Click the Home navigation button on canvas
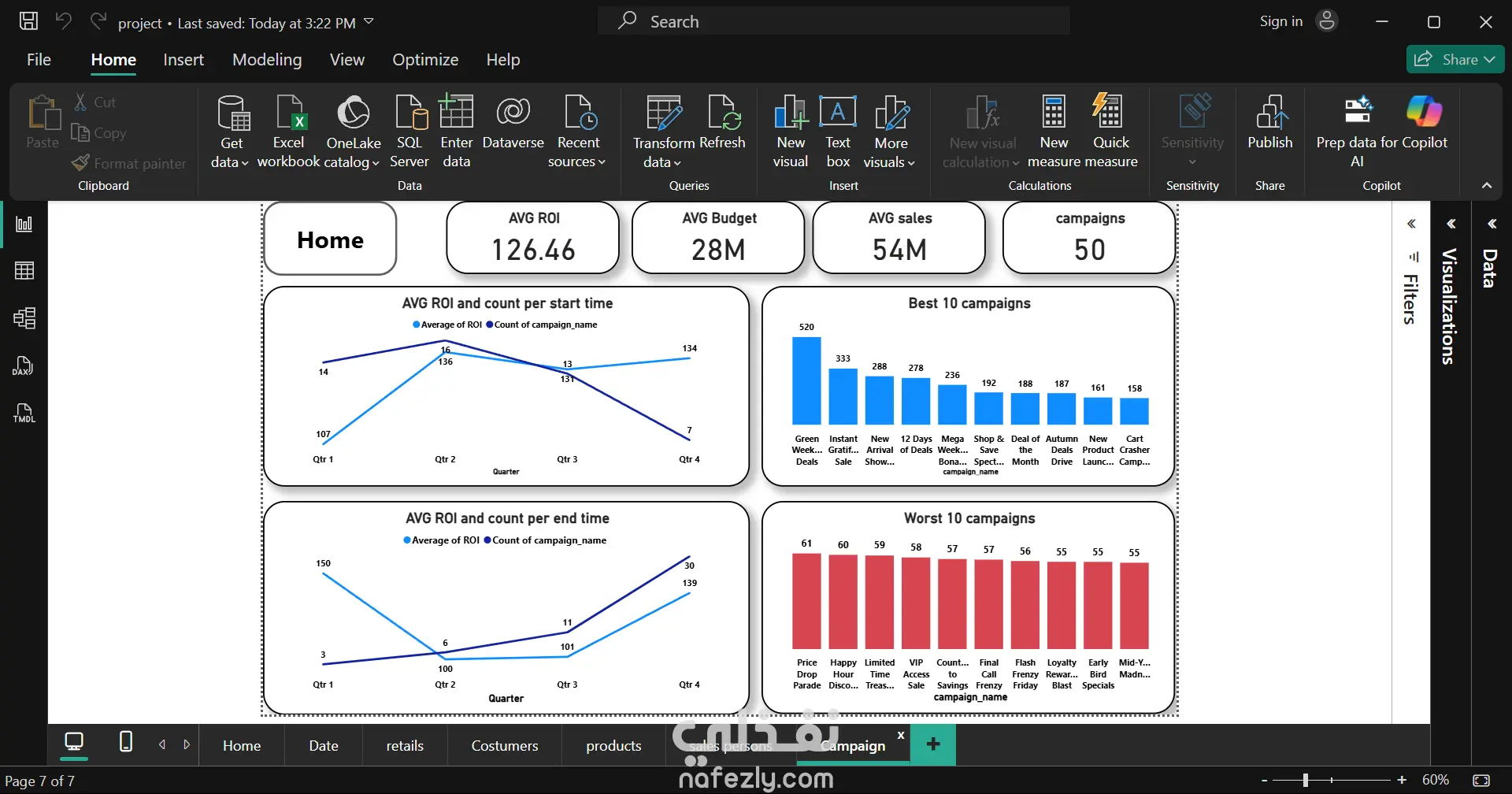Image resolution: width=1512 pixels, height=794 pixels. coord(331,239)
